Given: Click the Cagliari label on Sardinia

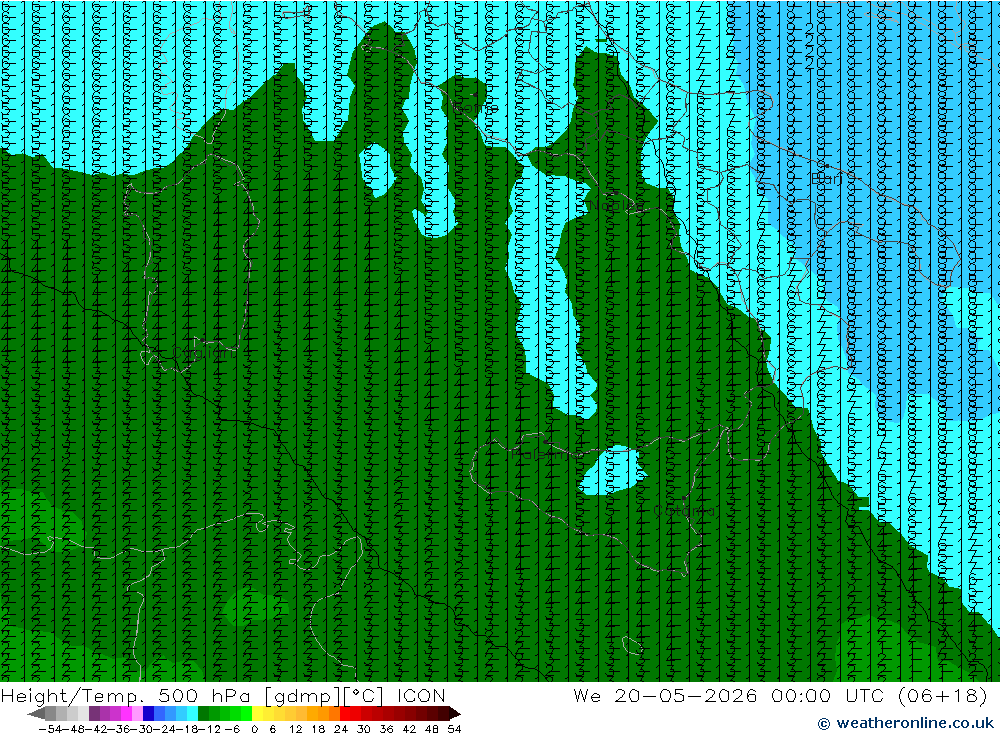Looking at the screenshot, I should click(201, 353).
